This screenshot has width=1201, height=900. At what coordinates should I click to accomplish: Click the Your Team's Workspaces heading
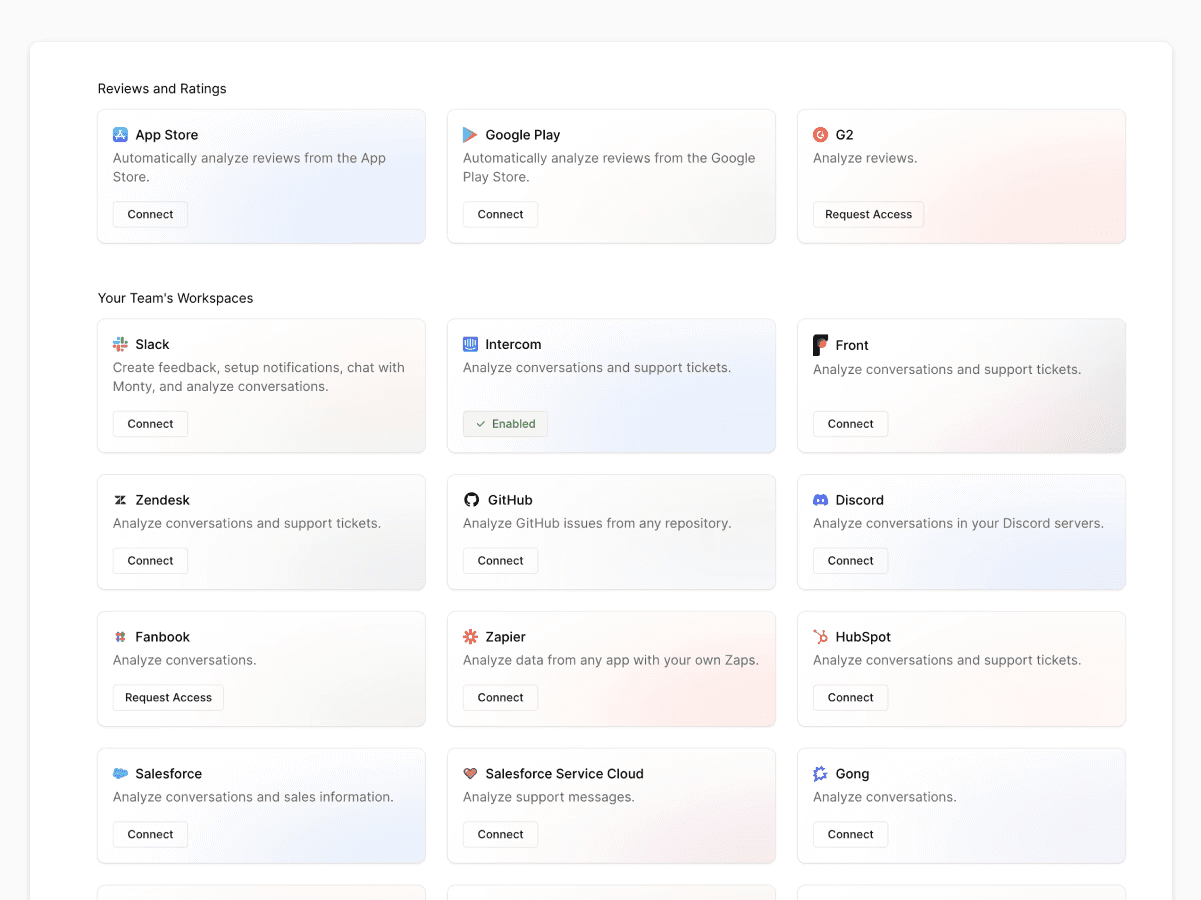pos(175,298)
